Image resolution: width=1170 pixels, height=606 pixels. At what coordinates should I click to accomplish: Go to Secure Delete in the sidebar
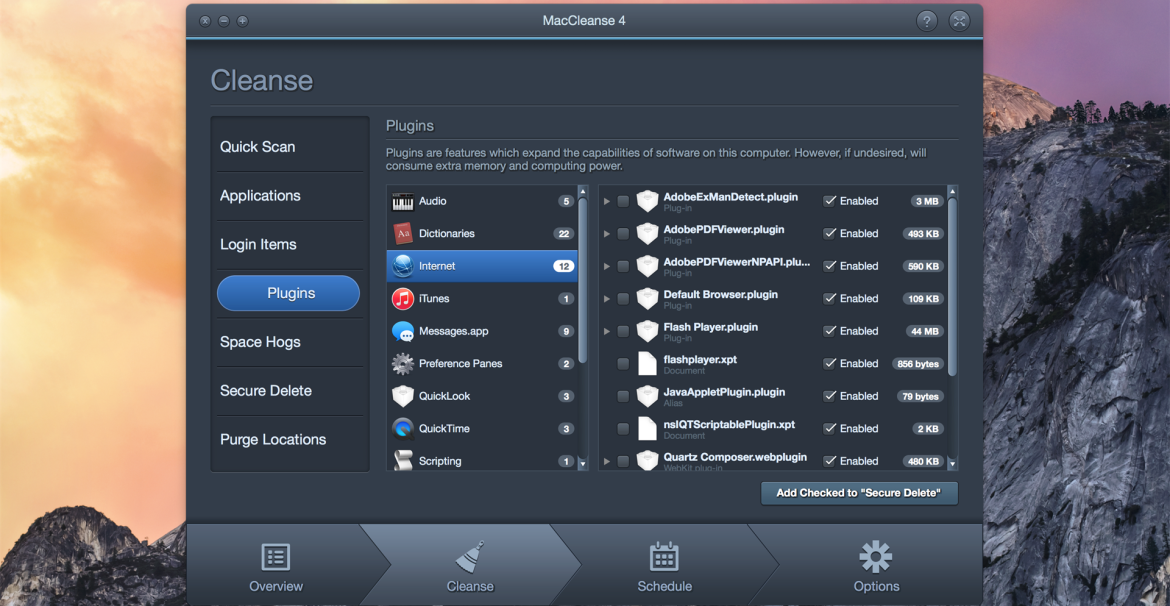(x=290, y=391)
